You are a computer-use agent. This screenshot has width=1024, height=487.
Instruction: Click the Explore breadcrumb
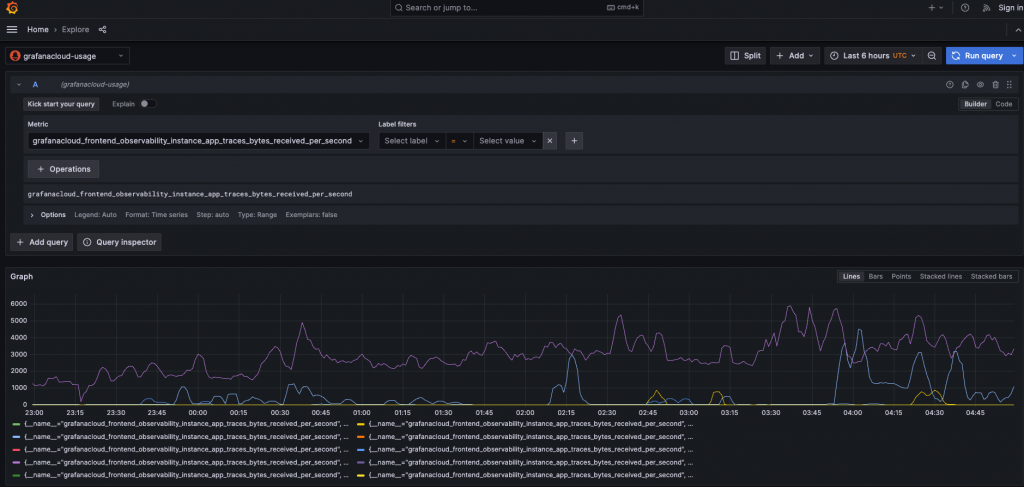pos(76,29)
